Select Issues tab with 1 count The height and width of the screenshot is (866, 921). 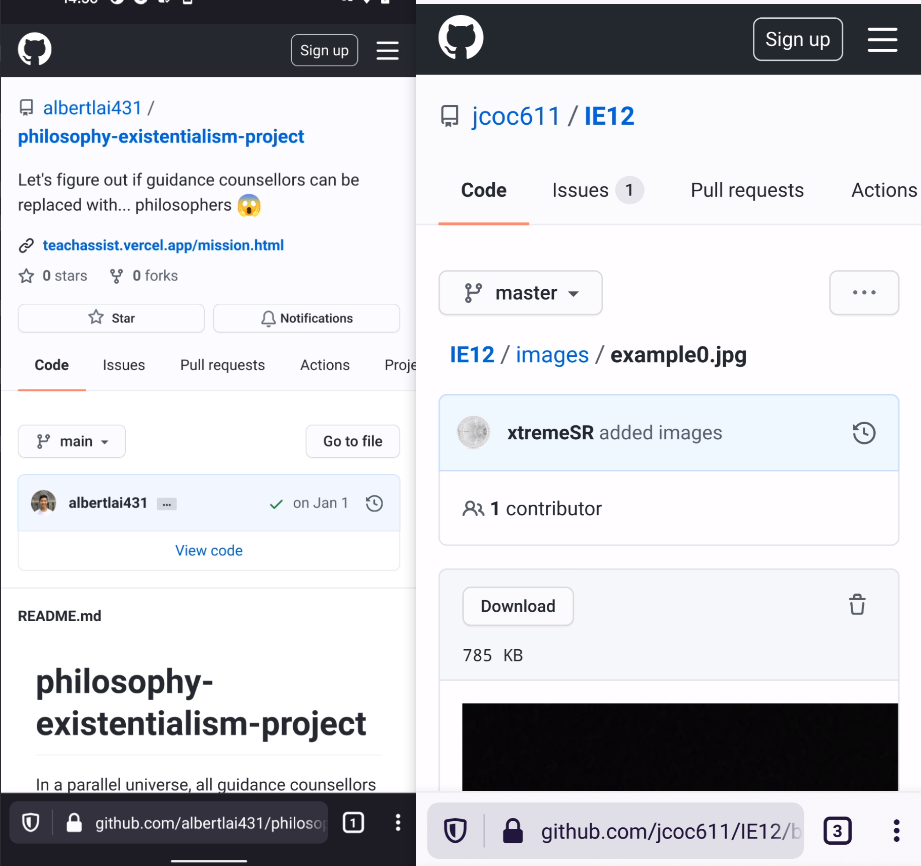pos(598,190)
